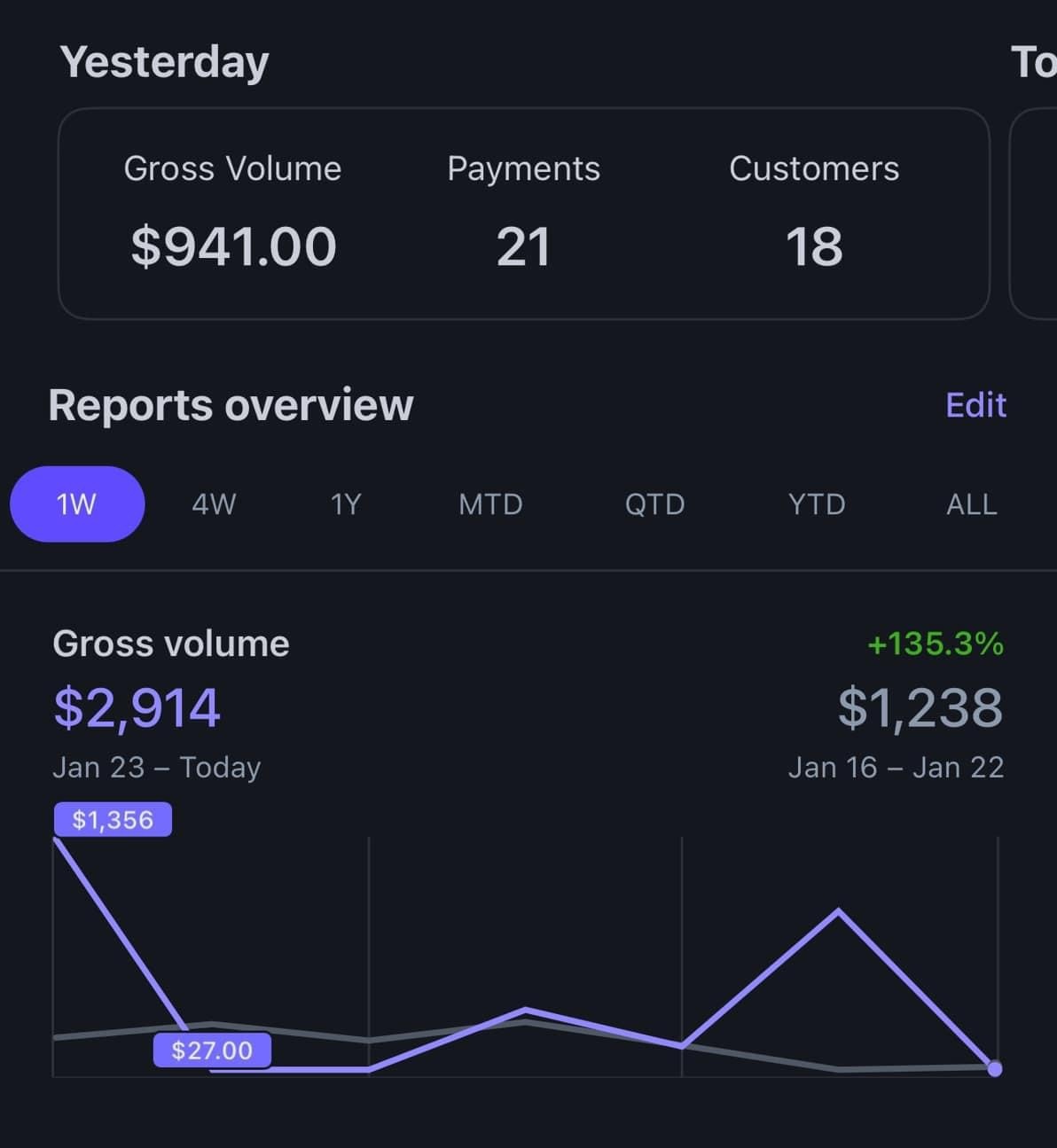The width and height of the screenshot is (1057, 1148).
Task: Switch to the 4W time range
Action: coord(214,504)
